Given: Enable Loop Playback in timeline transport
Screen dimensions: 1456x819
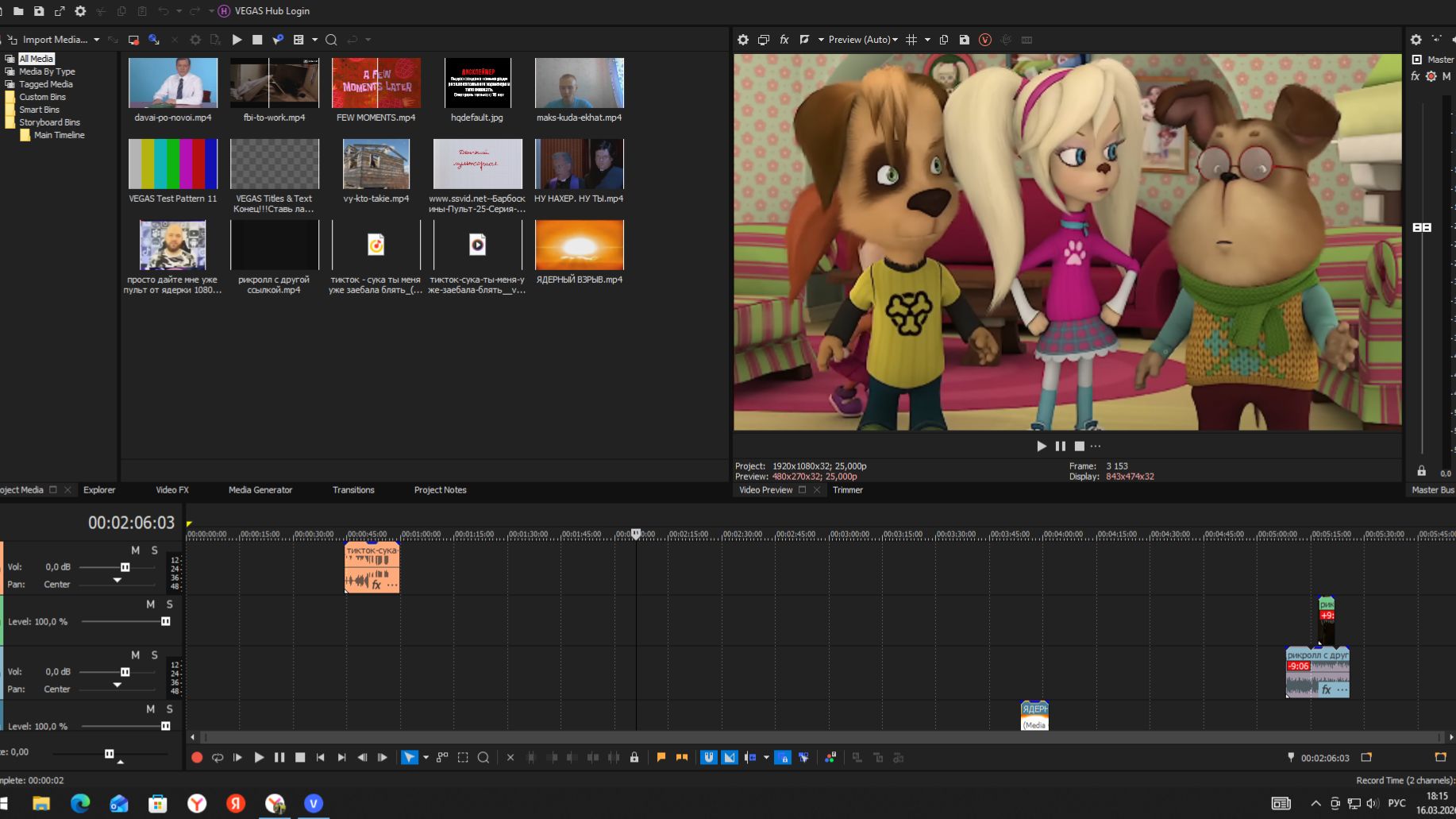Looking at the screenshot, I should pos(218,758).
